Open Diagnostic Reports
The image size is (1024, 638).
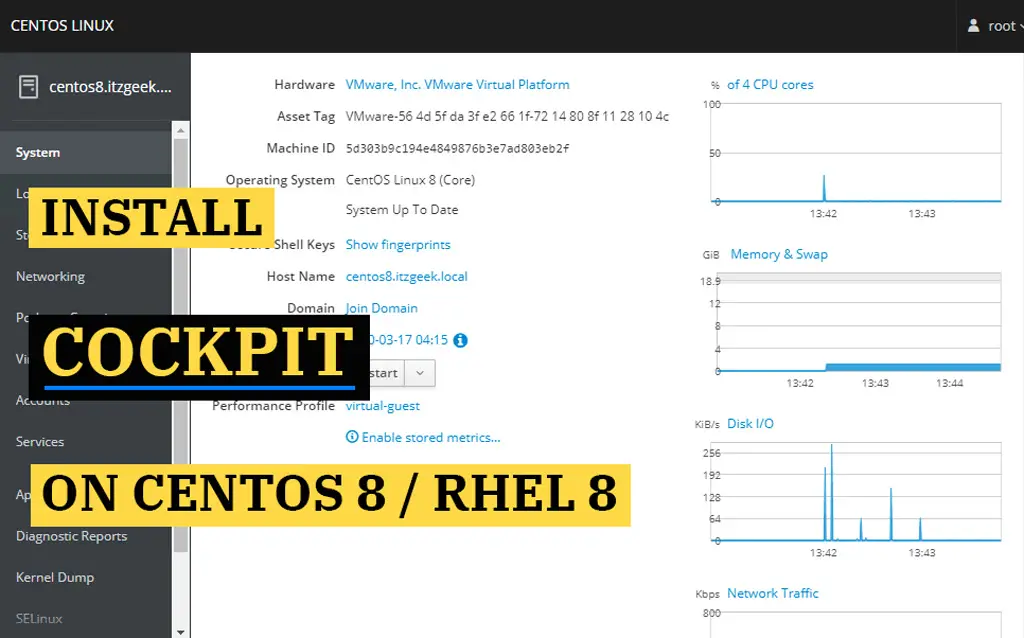coord(70,536)
